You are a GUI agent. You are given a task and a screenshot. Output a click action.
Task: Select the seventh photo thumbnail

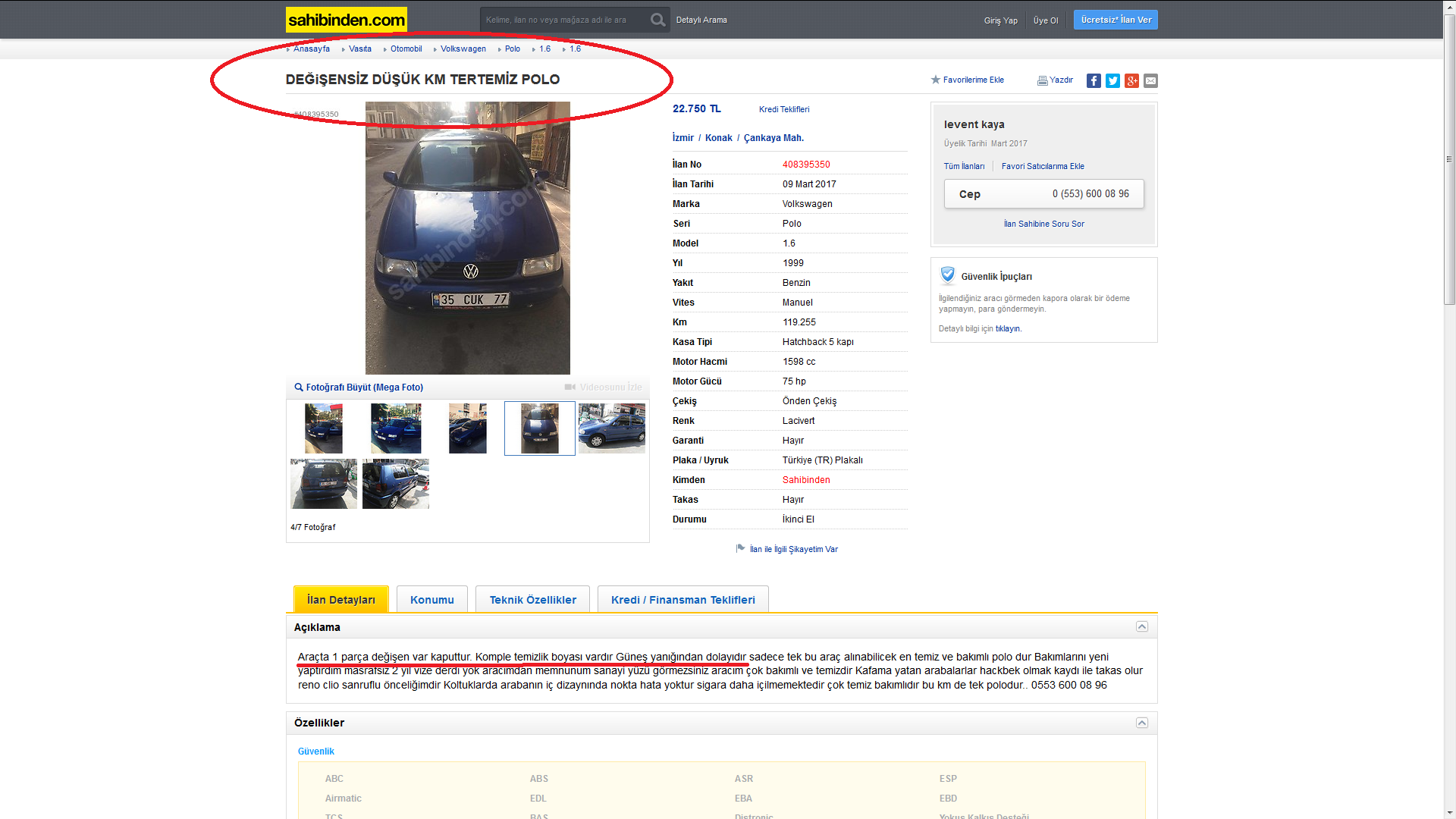396,484
